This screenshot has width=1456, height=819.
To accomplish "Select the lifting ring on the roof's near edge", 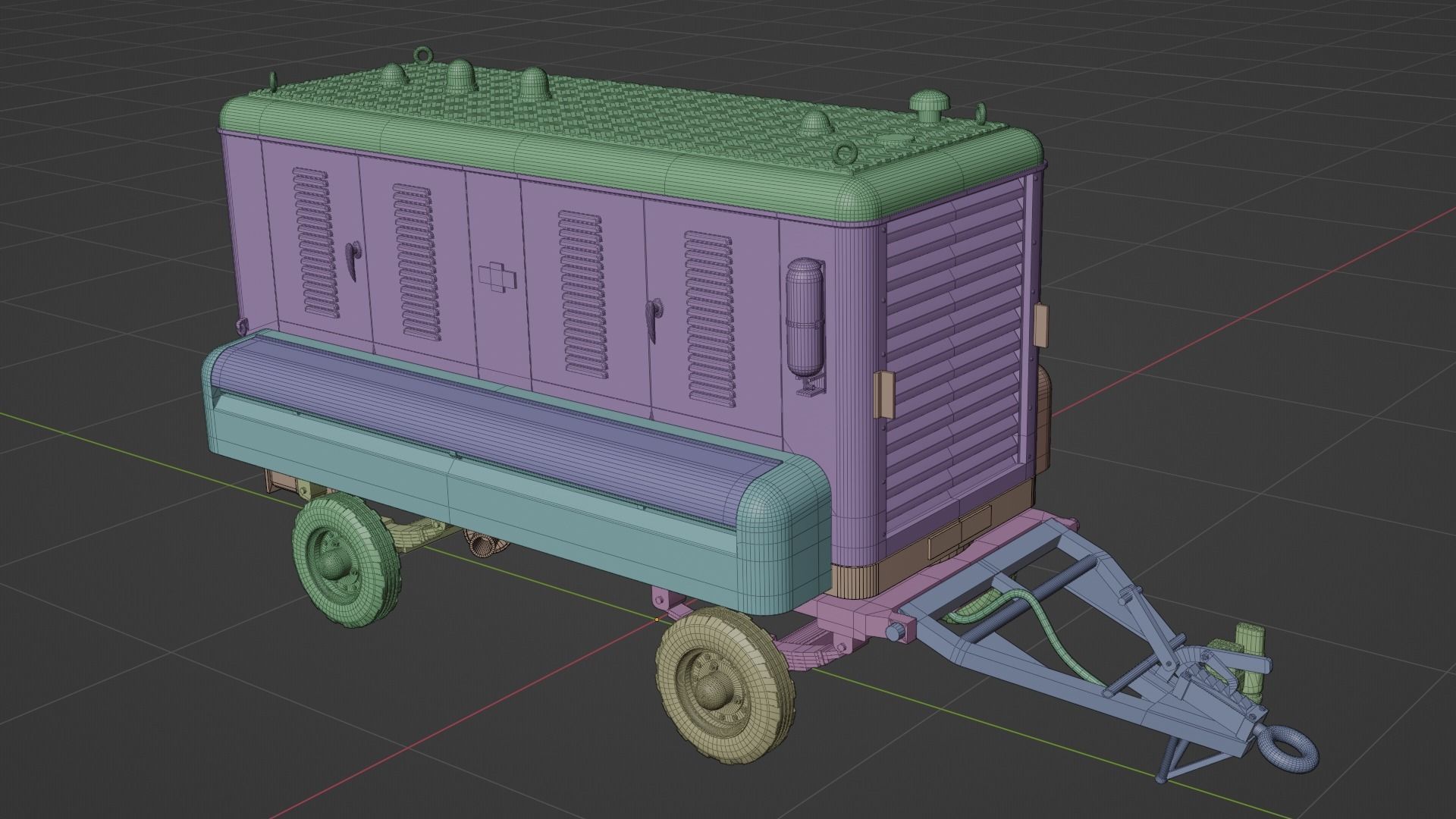I will (x=844, y=154).
